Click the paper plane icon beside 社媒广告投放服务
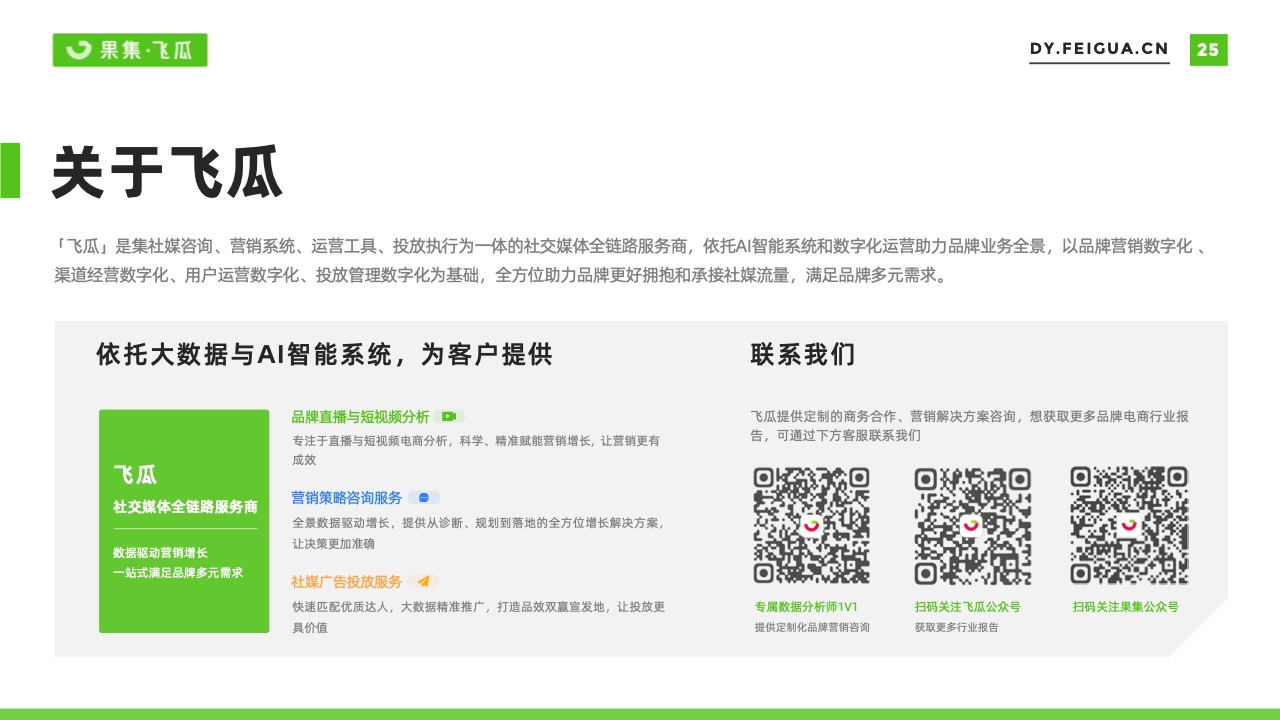Viewport: 1280px width, 720px height. coord(423,581)
